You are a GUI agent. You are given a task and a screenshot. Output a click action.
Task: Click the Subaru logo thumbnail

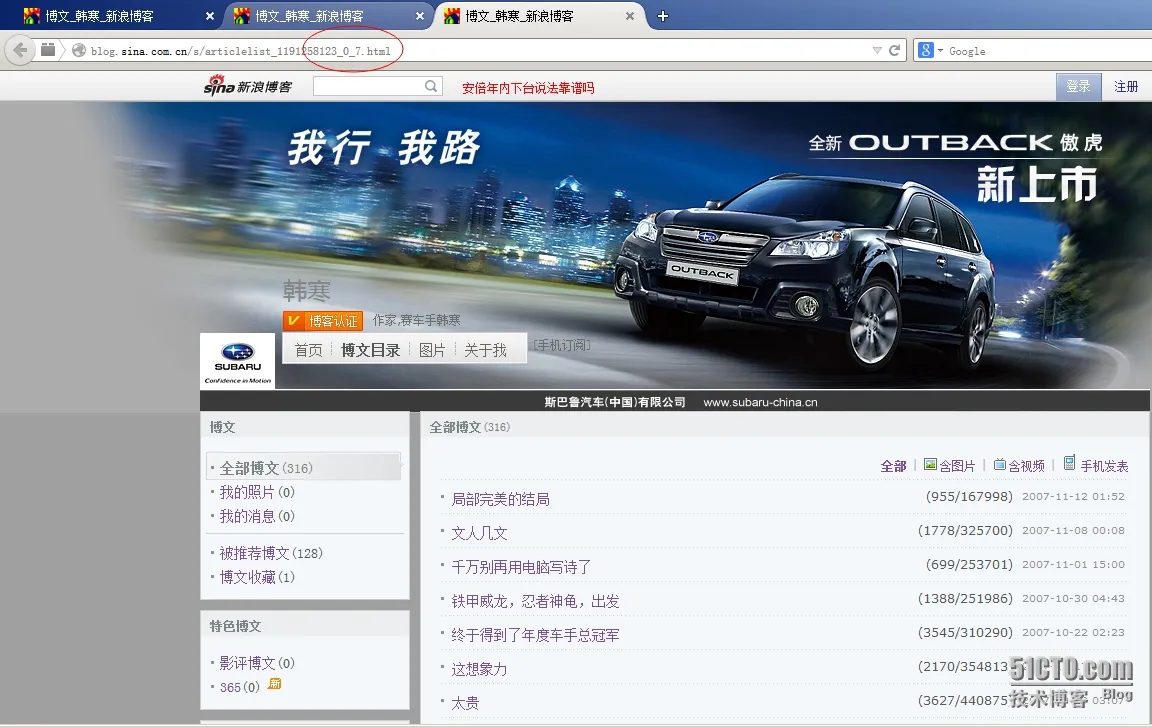(237, 361)
